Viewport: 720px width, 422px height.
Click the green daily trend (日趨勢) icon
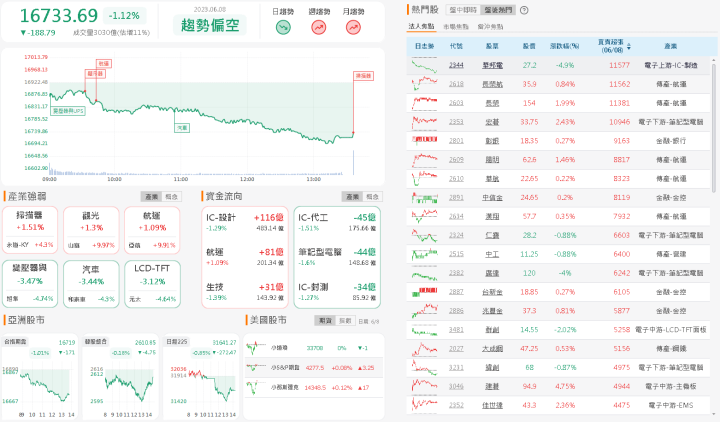pos(283,28)
